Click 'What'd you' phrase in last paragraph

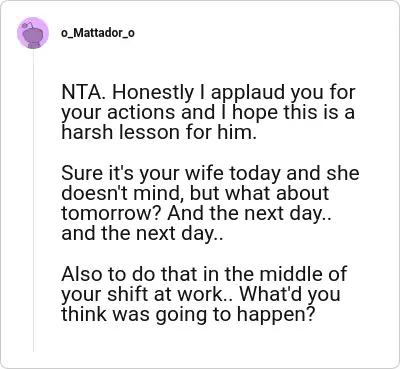(290, 294)
